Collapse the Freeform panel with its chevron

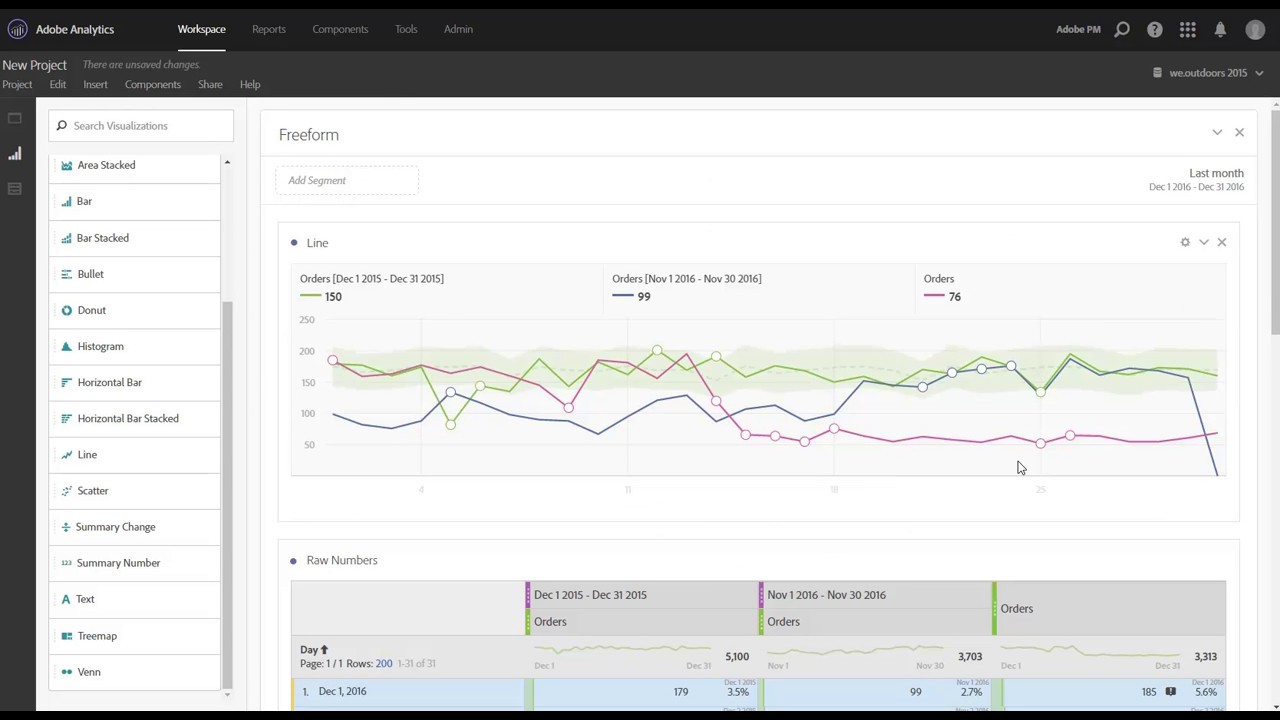pyautogui.click(x=1217, y=132)
